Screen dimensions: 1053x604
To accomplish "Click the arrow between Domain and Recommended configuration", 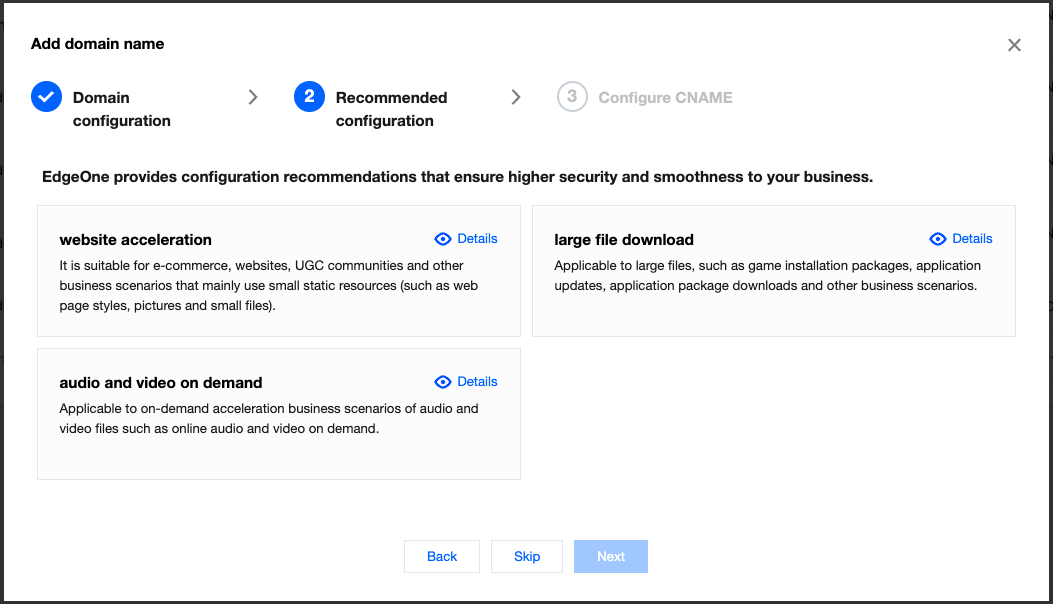I will 253,97.
